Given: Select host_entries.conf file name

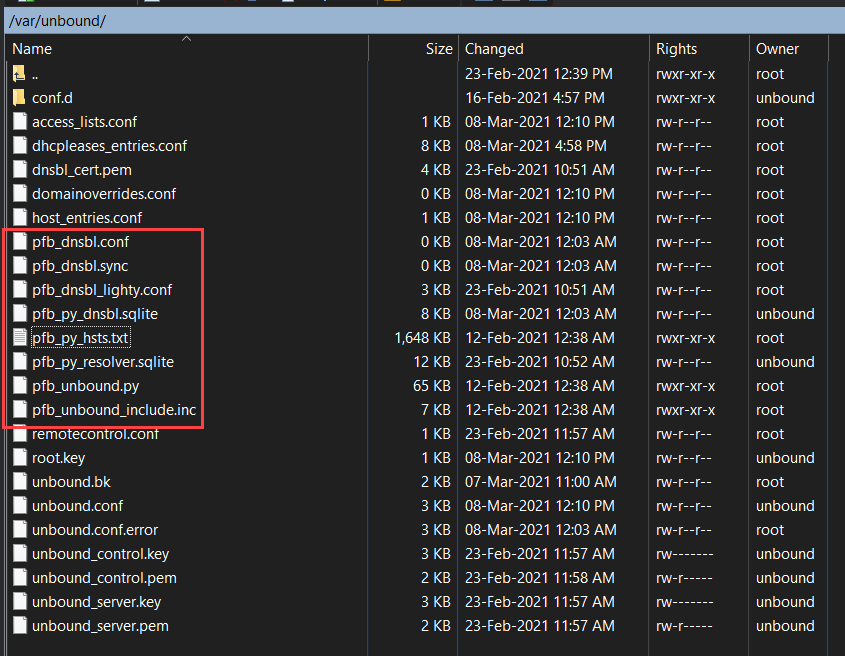Looking at the screenshot, I should tap(87, 218).
